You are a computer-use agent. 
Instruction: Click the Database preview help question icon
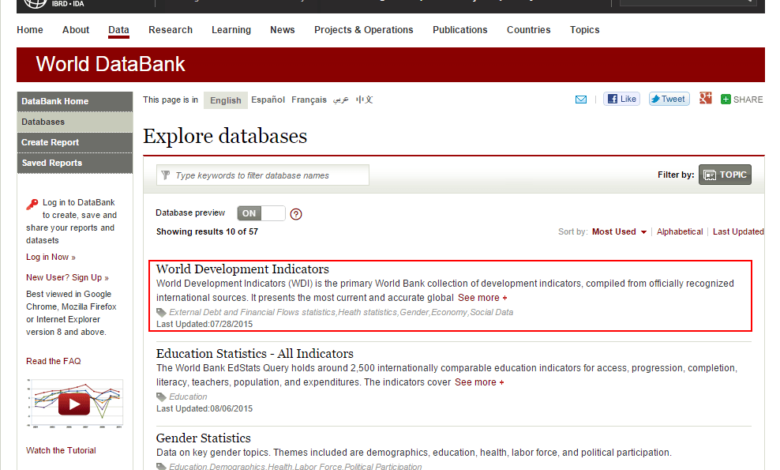(x=296, y=214)
